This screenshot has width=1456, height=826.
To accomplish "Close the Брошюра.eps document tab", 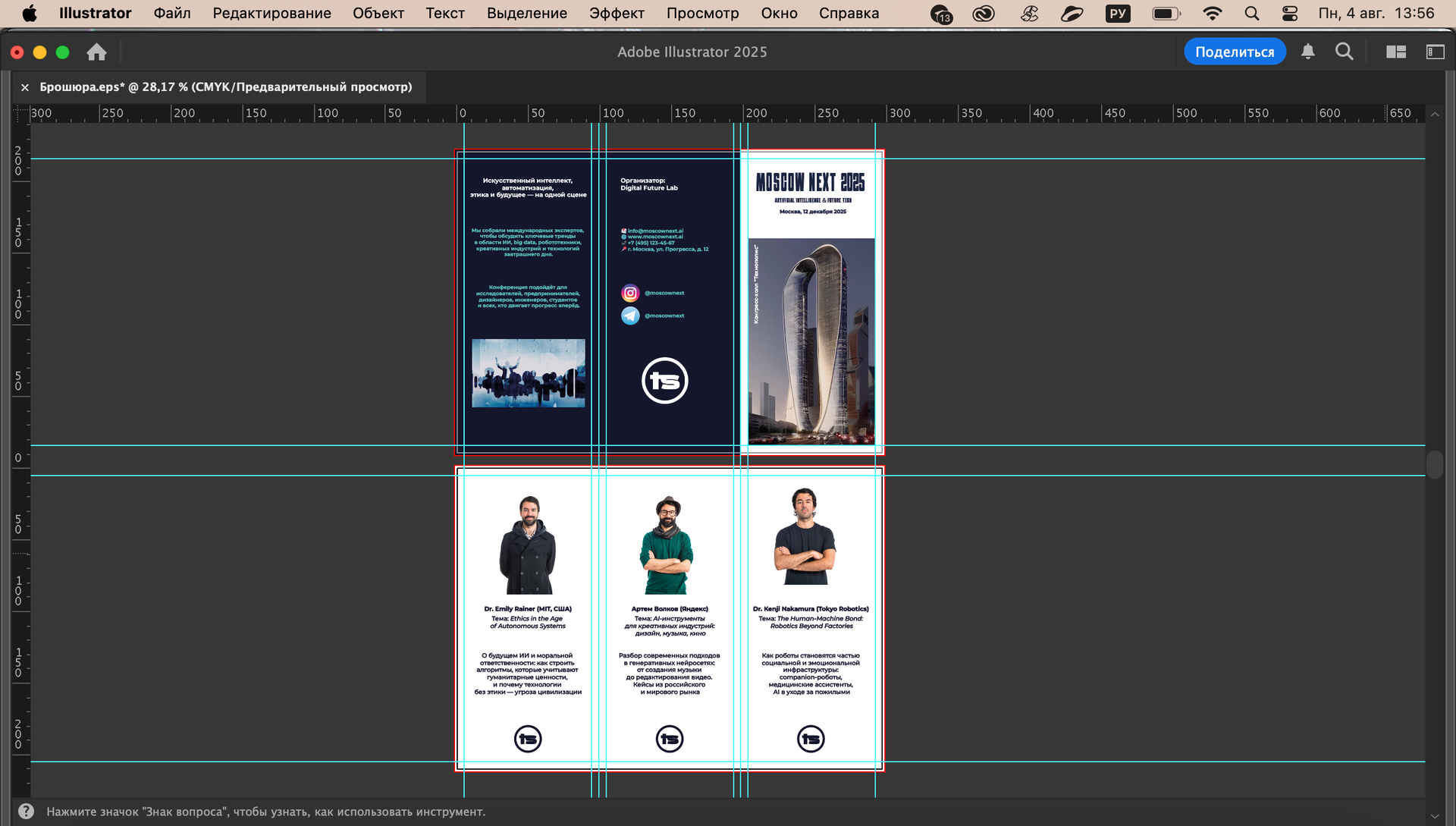I will tap(25, 87).
